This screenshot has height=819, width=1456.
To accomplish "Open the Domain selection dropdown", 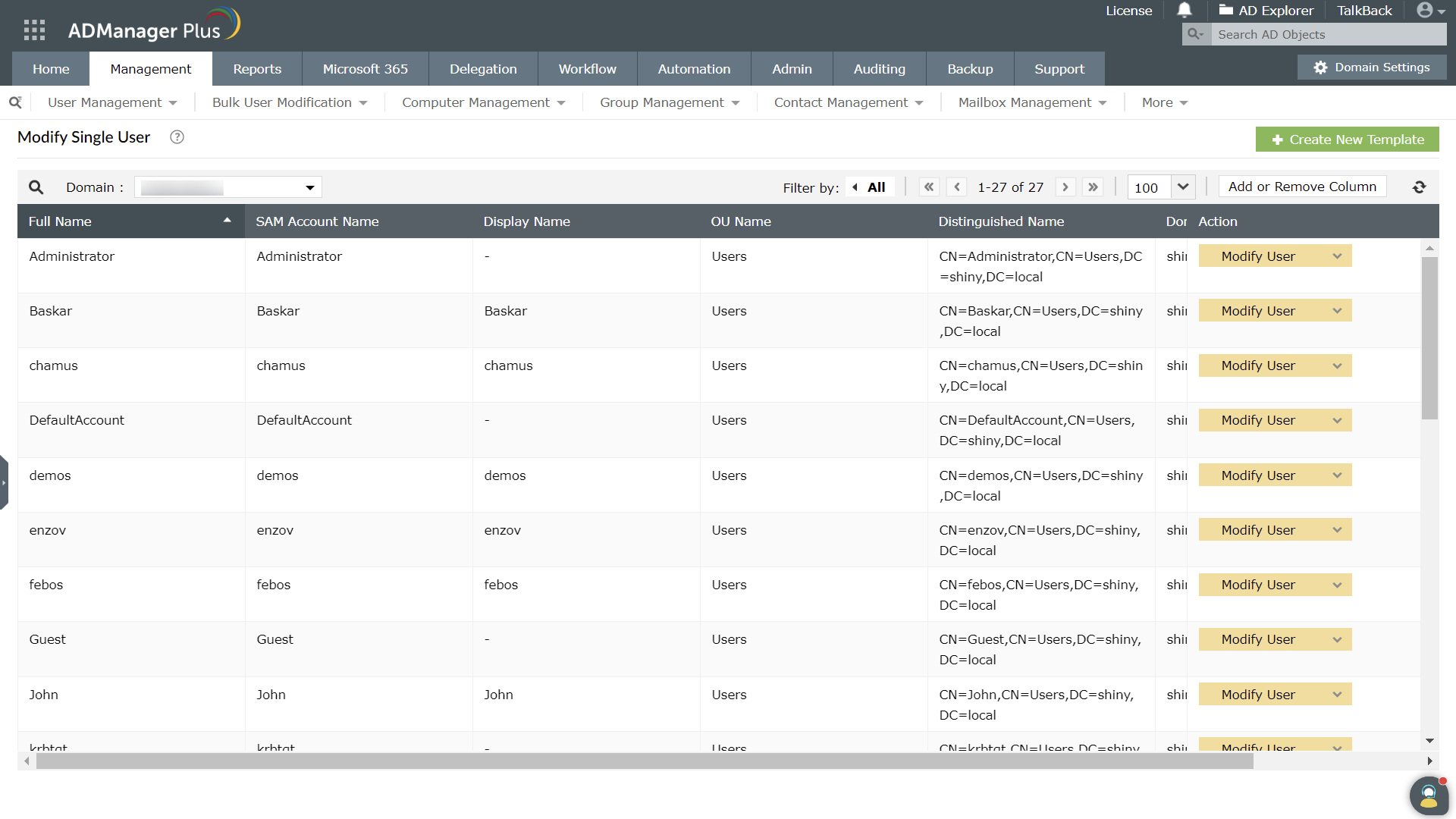I will (x=228, y=187).
